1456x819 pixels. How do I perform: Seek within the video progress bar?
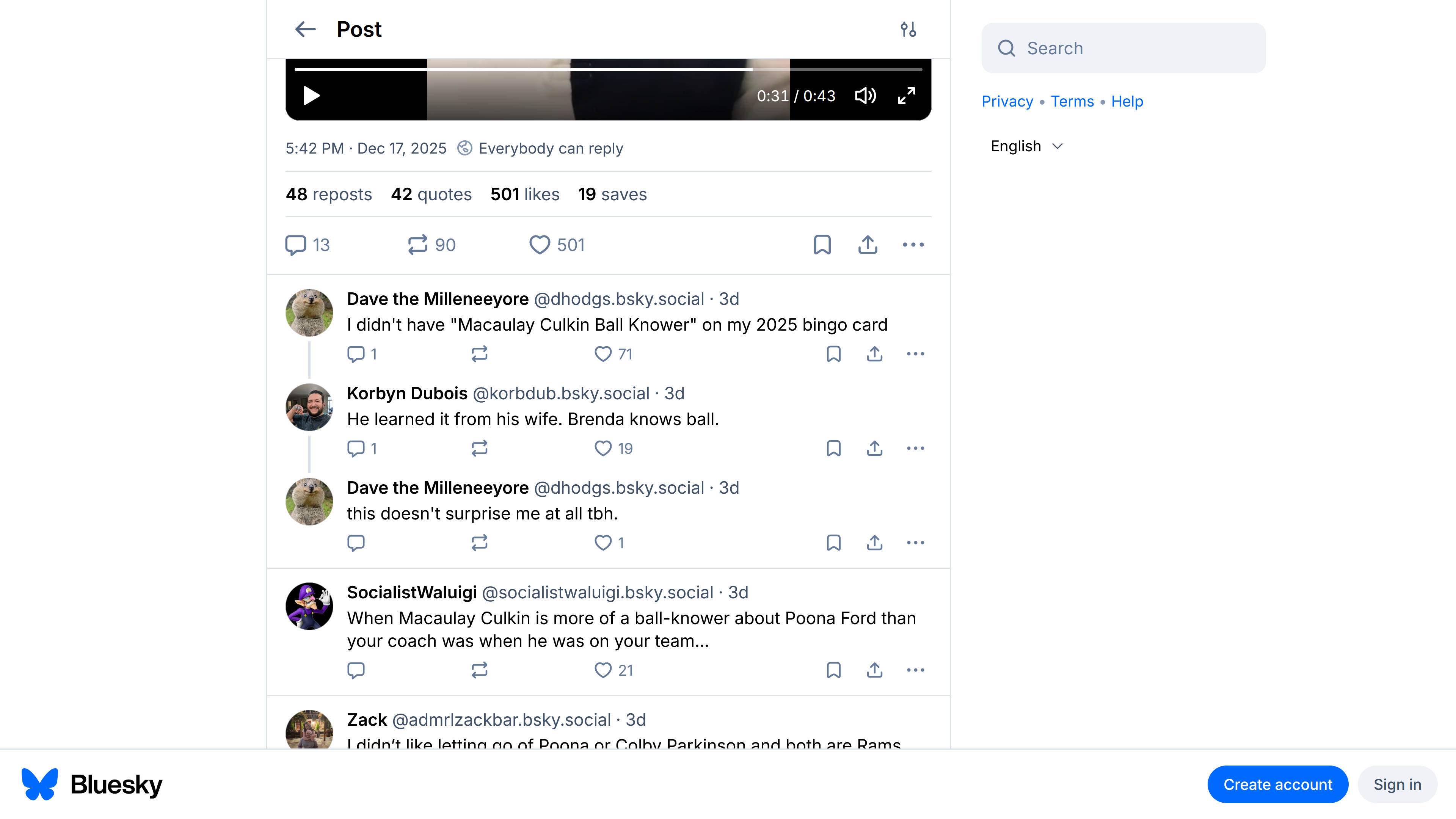tap(607, 69)
